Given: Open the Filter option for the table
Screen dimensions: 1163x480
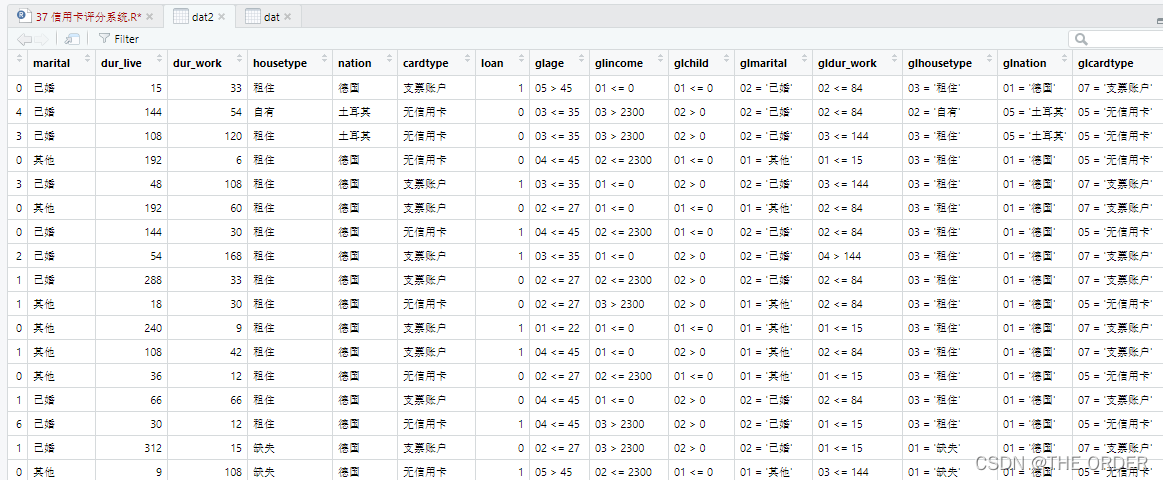Looking at the screenshot, I should coord(119,39).
